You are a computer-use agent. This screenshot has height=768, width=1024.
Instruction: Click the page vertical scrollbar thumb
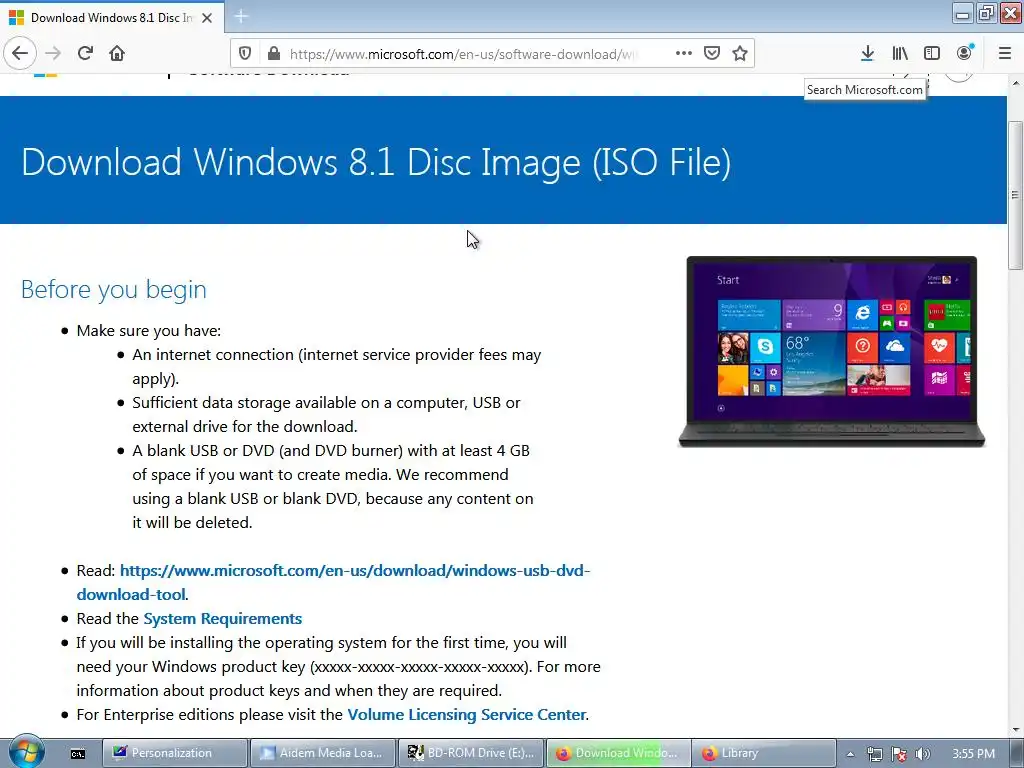click(x=1015, y=195)
